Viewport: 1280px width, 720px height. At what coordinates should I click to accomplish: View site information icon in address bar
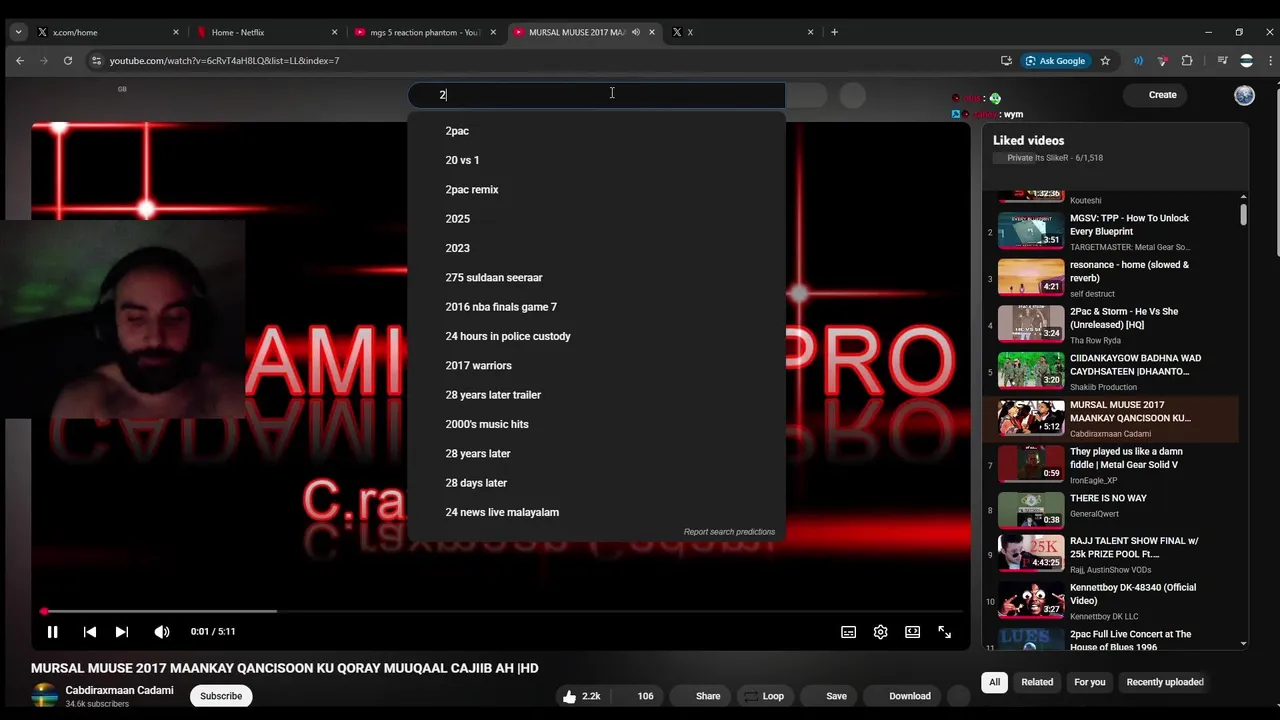pyautogui.click(x=96, y=61)
